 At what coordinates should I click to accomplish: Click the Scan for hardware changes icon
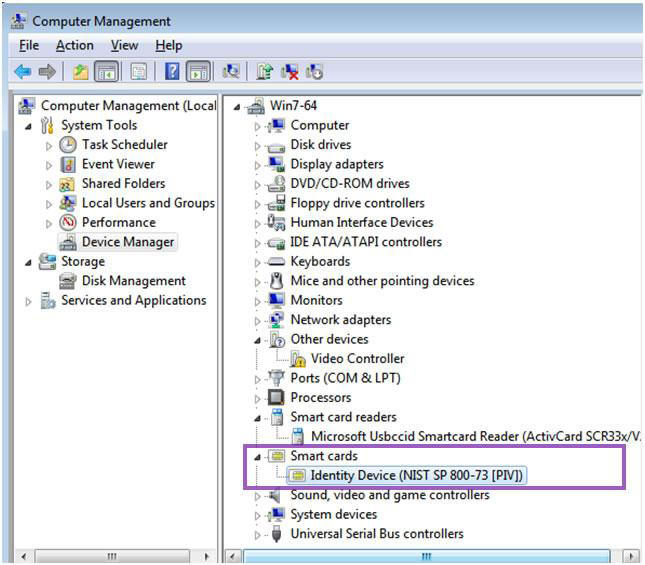231,71
